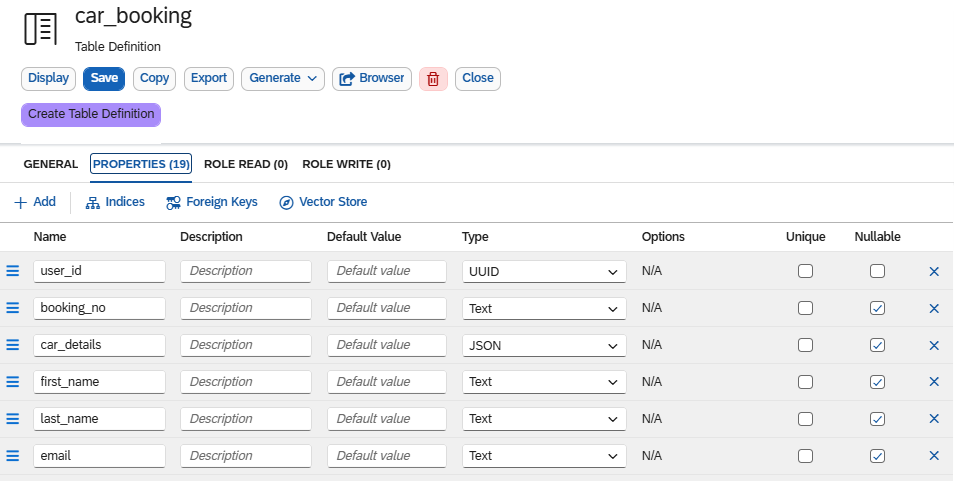Switch to the GENERAL tab
Image resolution: width=954 pixels, height=481 pixels.
point(50,164)
